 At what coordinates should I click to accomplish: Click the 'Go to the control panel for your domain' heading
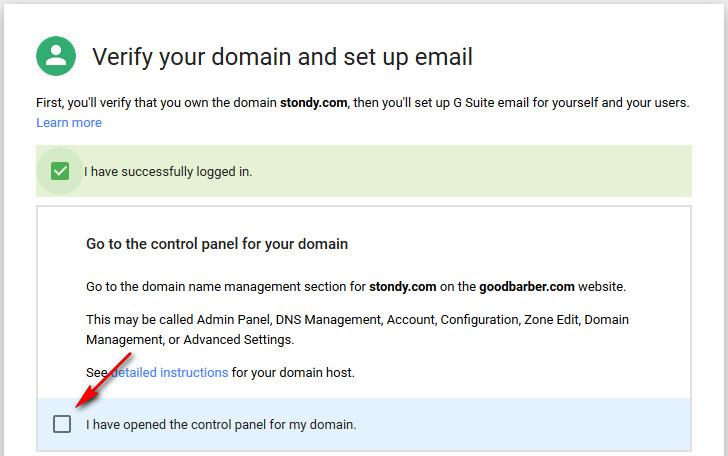[217, 244]
